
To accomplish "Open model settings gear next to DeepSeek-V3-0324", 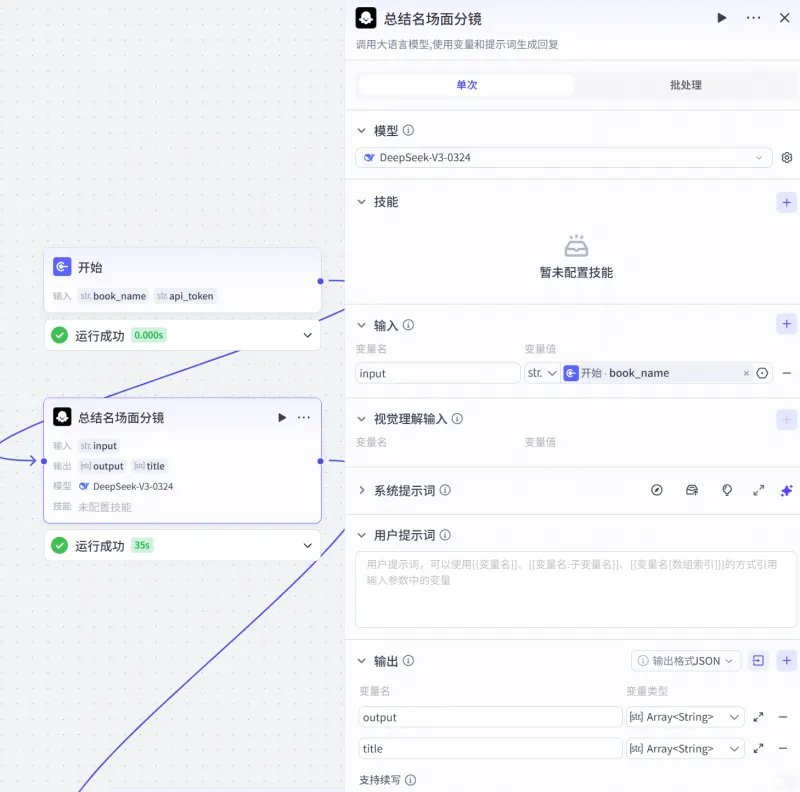I will coord(786,157).
